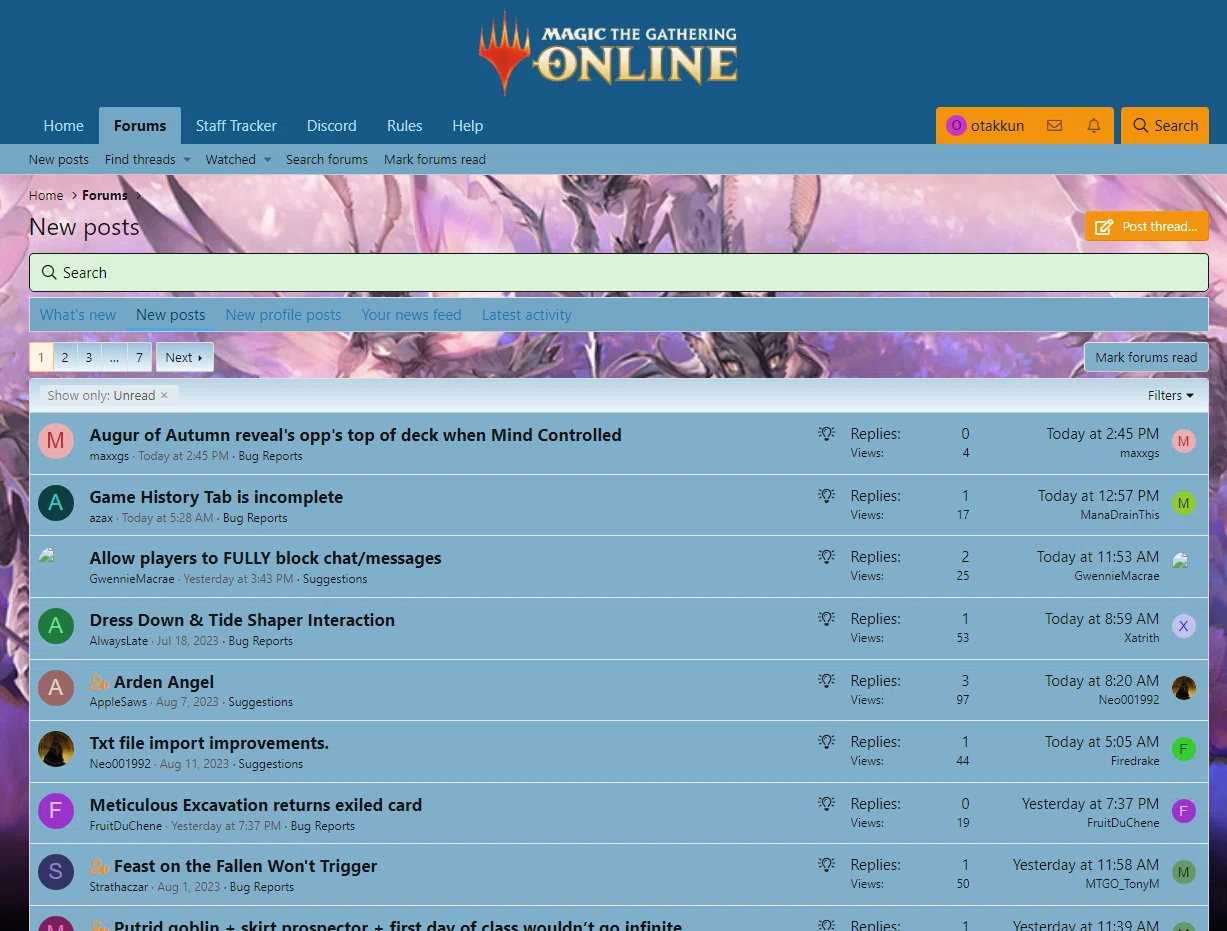Click the Mark forums read button
The height and width of the screenshot is (931, 1227).
pyautogui.click(x=1146, y=357)
